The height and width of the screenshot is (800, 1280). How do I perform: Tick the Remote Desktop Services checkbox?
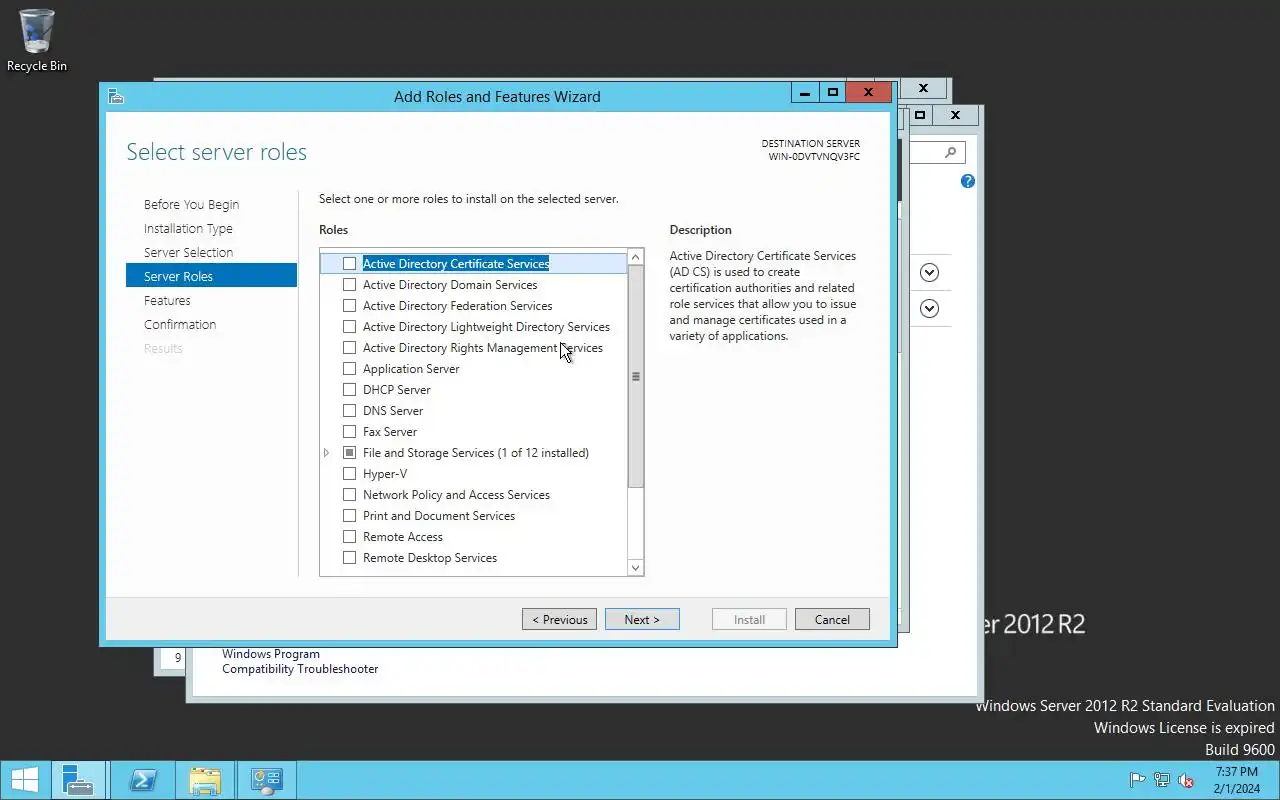[x=349, y=558]
